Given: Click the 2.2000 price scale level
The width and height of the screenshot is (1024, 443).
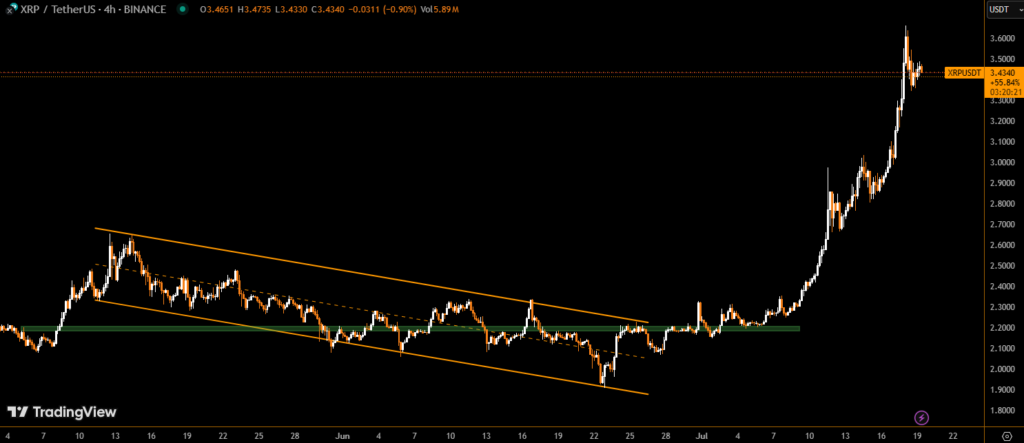Looking at the screenshot, I should pos(1002,328).
